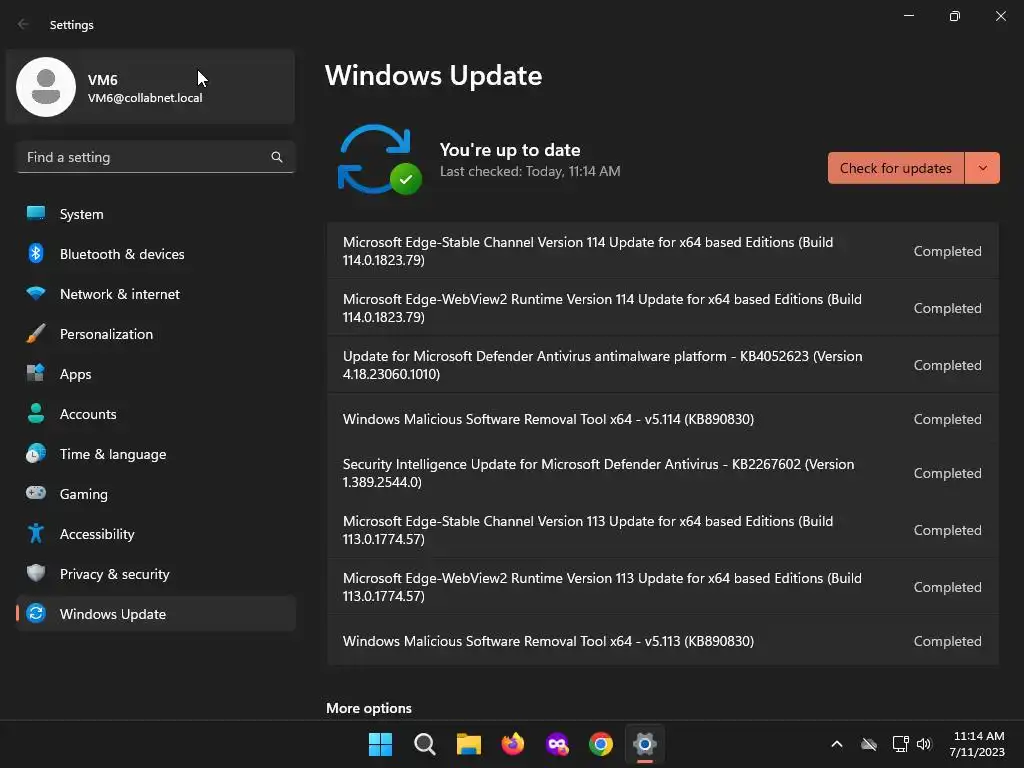Click Completed status of Security Intelligence Update
Screen dimensions: 1024x768
click(x=947, y=473)
